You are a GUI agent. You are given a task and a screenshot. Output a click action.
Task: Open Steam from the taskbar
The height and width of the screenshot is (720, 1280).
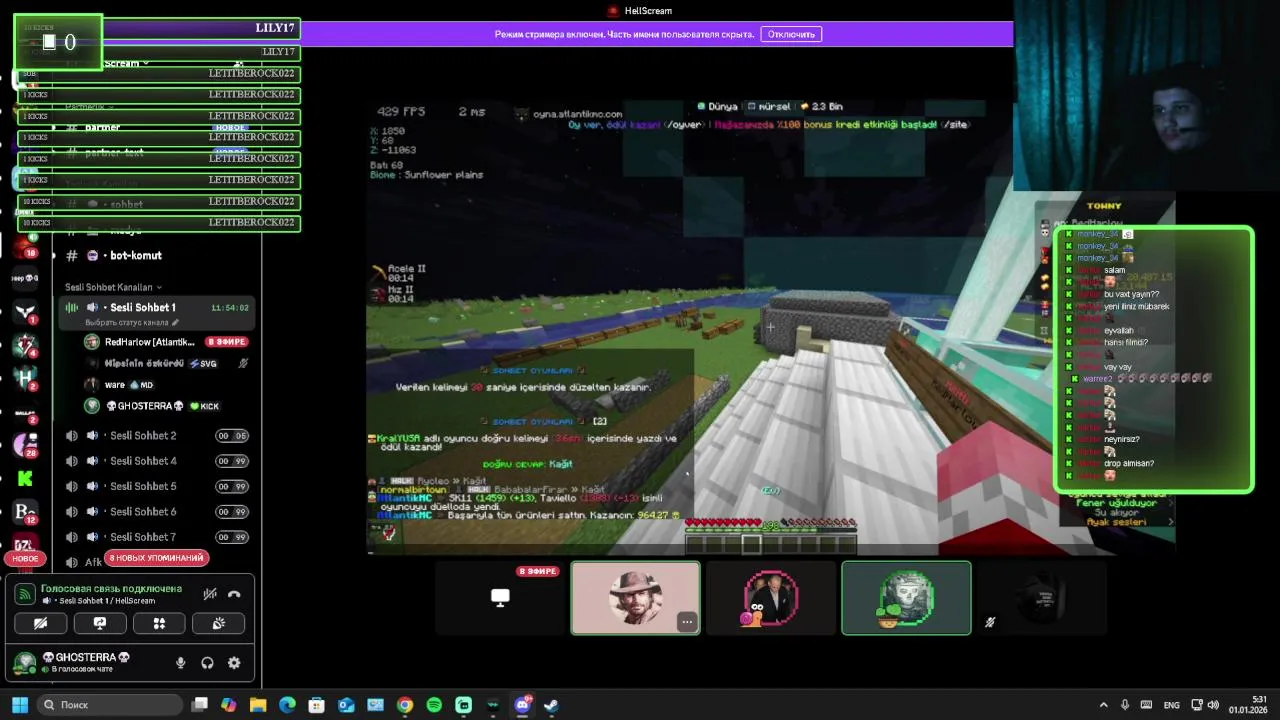click(551, 705)
